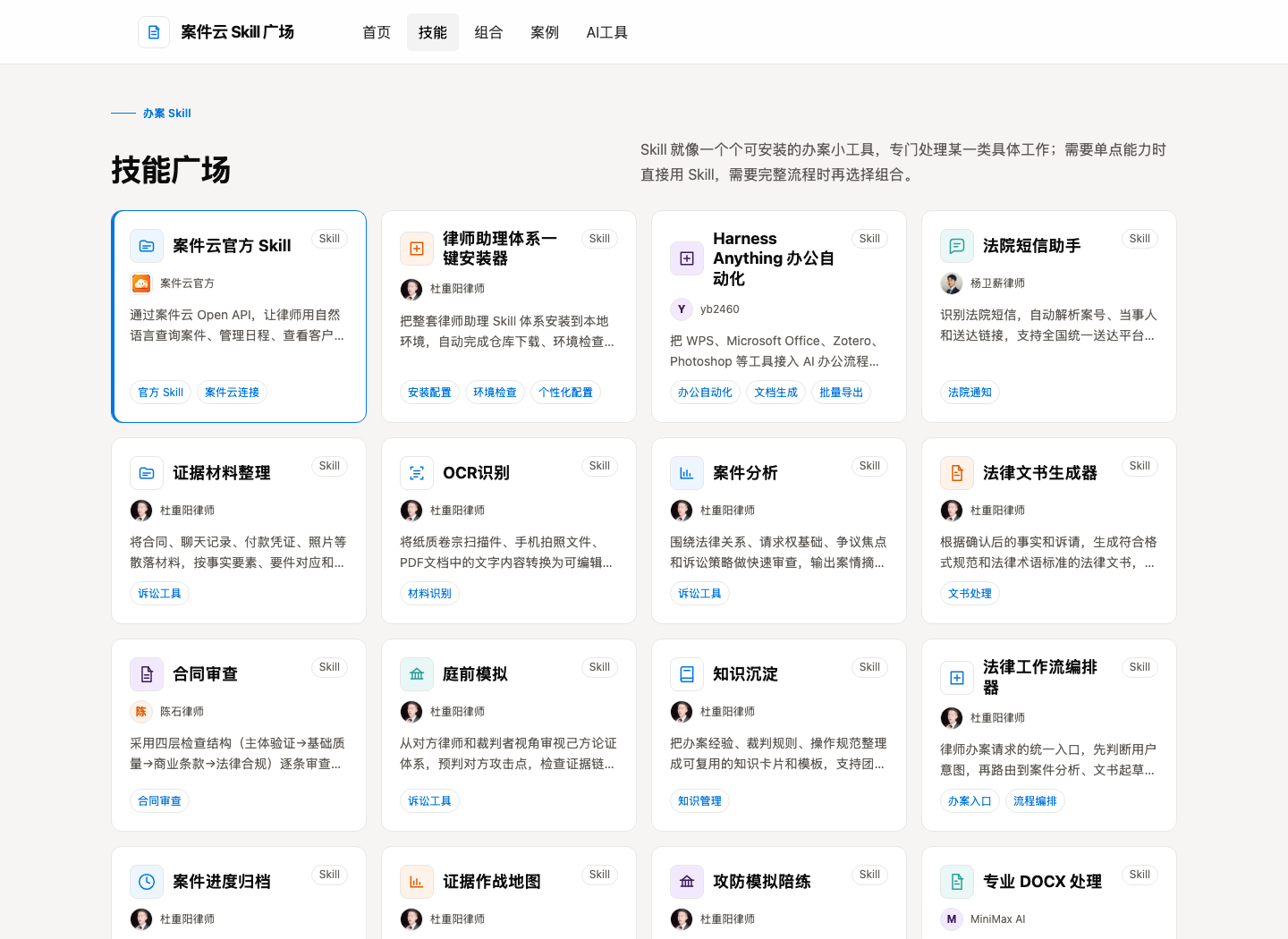
Task: Open the 知识沉淀 card title
Action: tap(746, 674)
